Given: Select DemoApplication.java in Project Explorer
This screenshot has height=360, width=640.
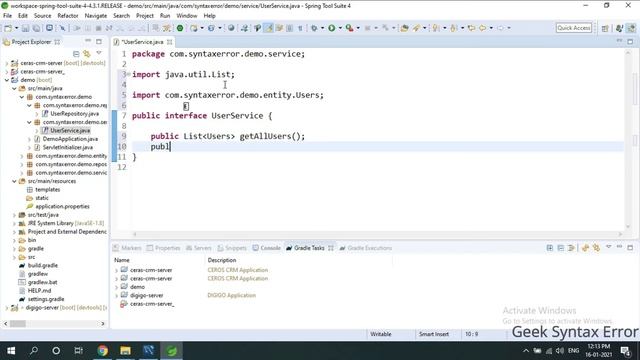Looking at the screenshot, I should [70, 139].
